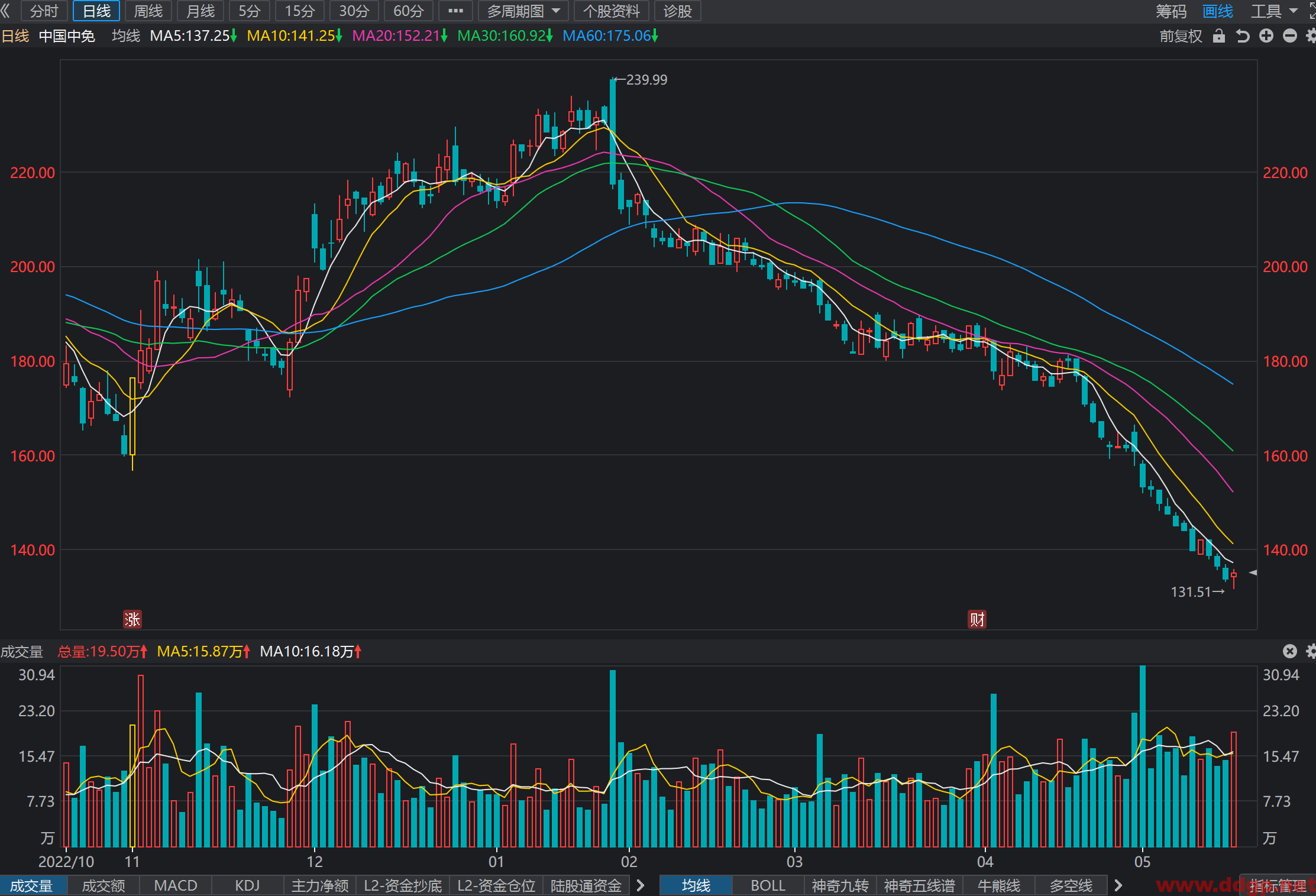
Task: Zoom out chart with minus icon
Action: click(1290, 36)
